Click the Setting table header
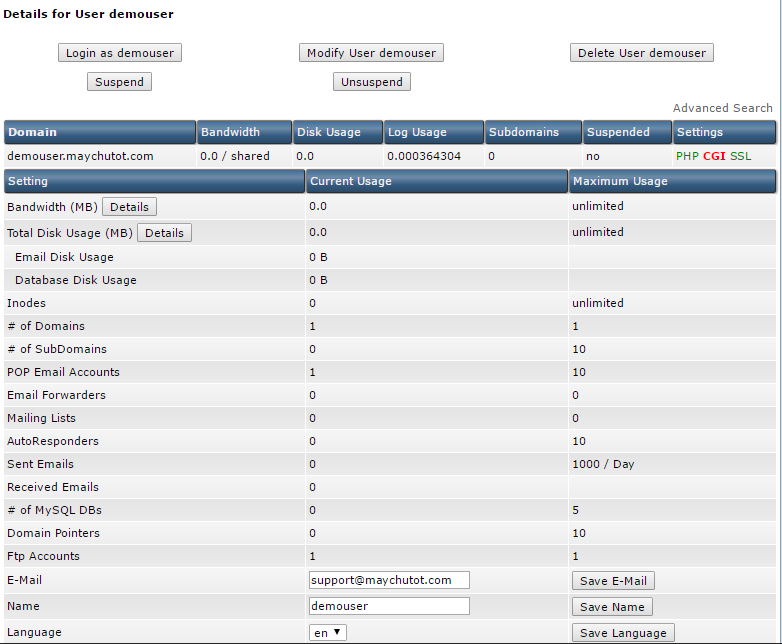Image resolution: width=782 pixels, height=644 pixels. 154,181
